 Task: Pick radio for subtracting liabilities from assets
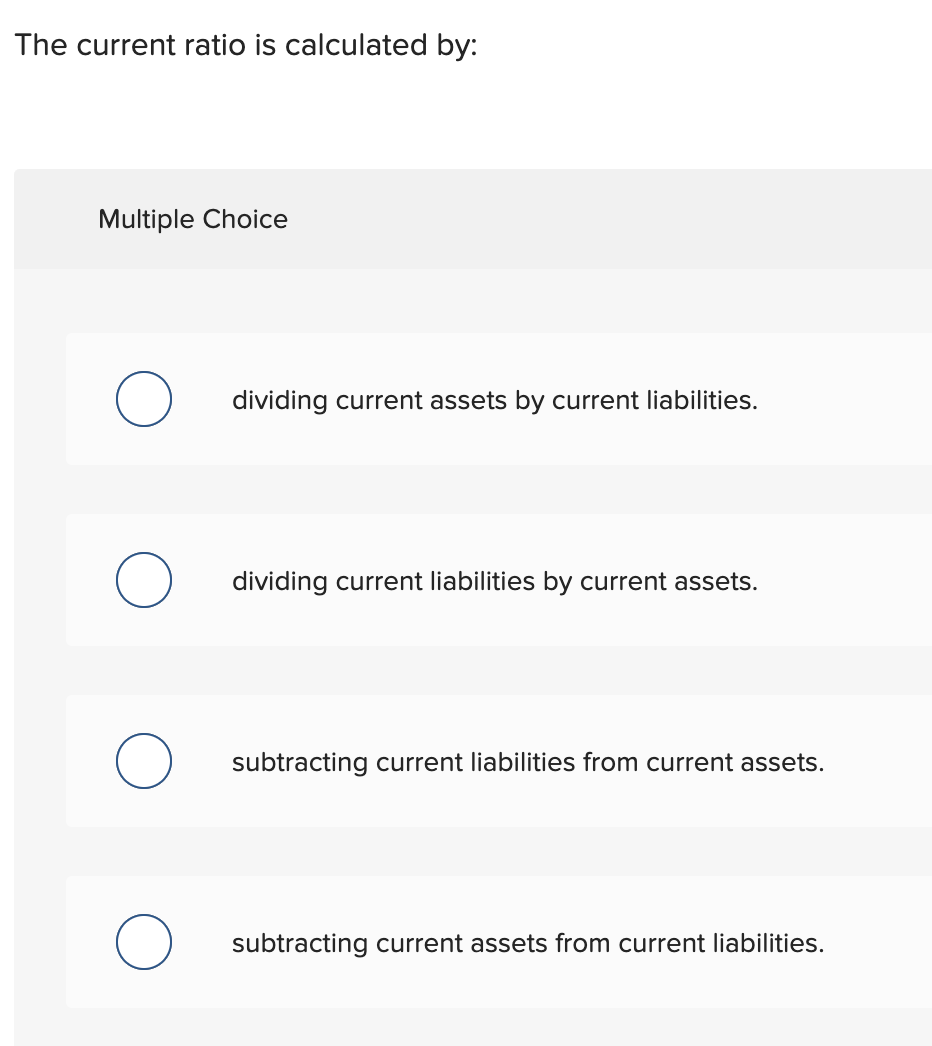(x=143, y=761)
